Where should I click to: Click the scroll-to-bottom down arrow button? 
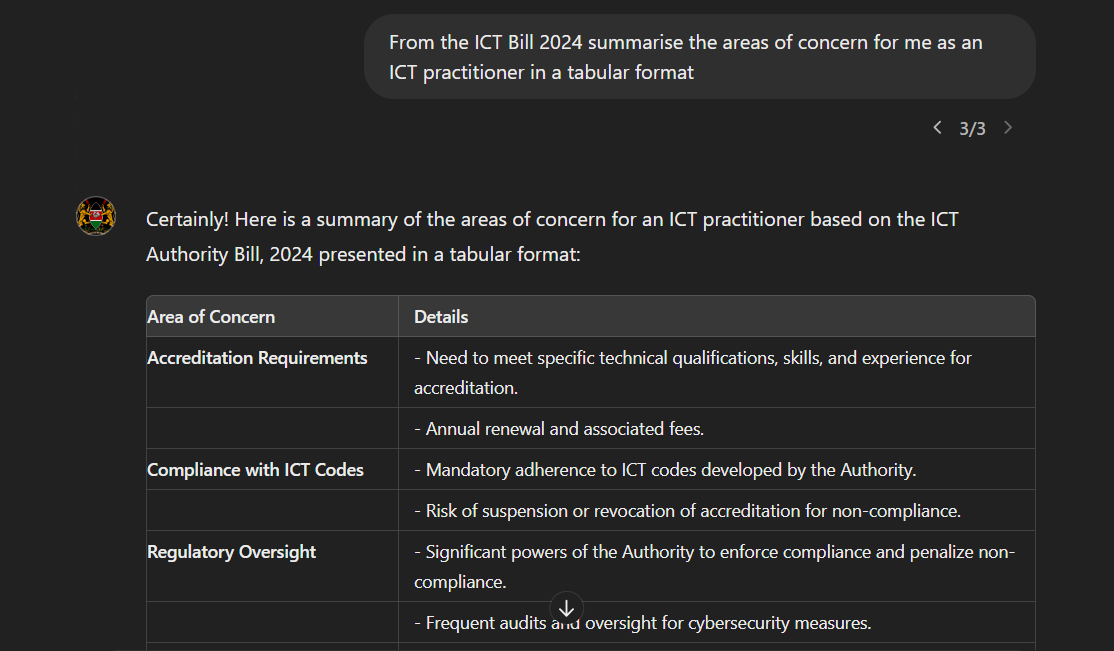[x=566, y=609]
